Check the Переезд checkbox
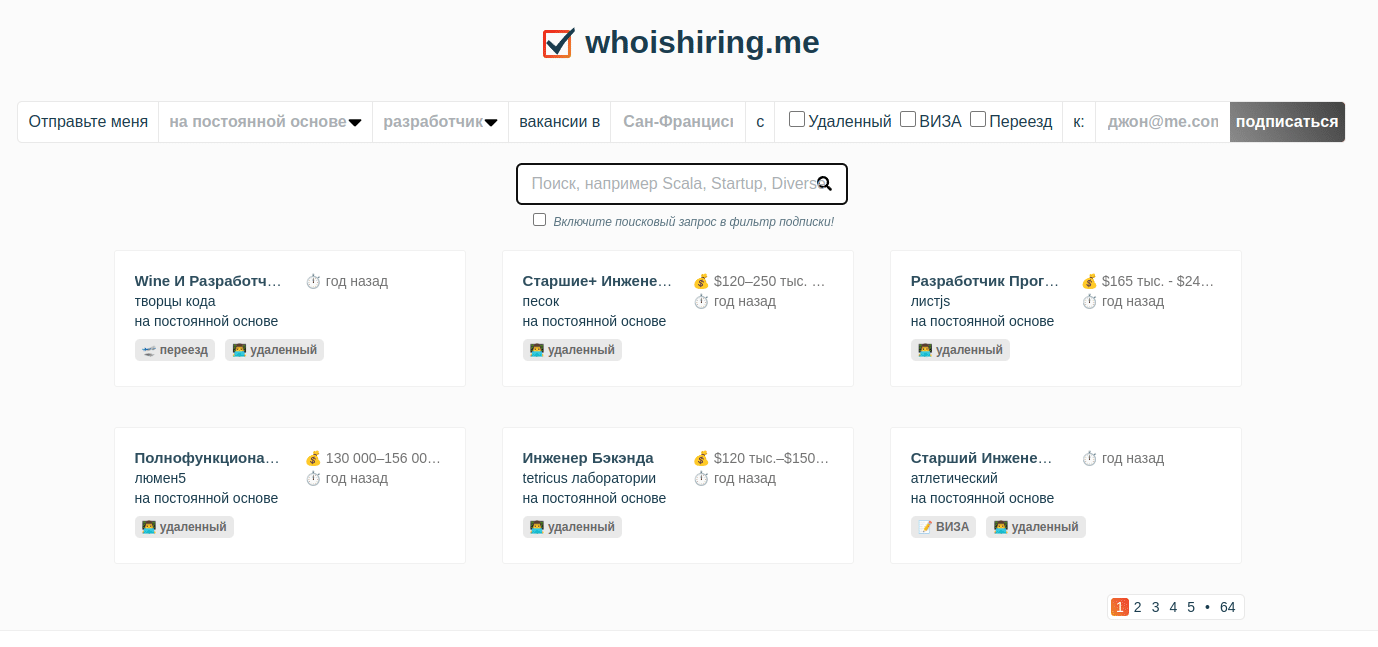1378x647 pixels. [x=978, y=120]
